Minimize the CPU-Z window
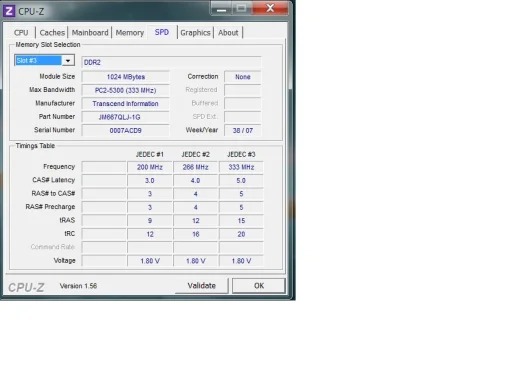Image resolution: width=512 pixels, height=384 pixels. 221,8
